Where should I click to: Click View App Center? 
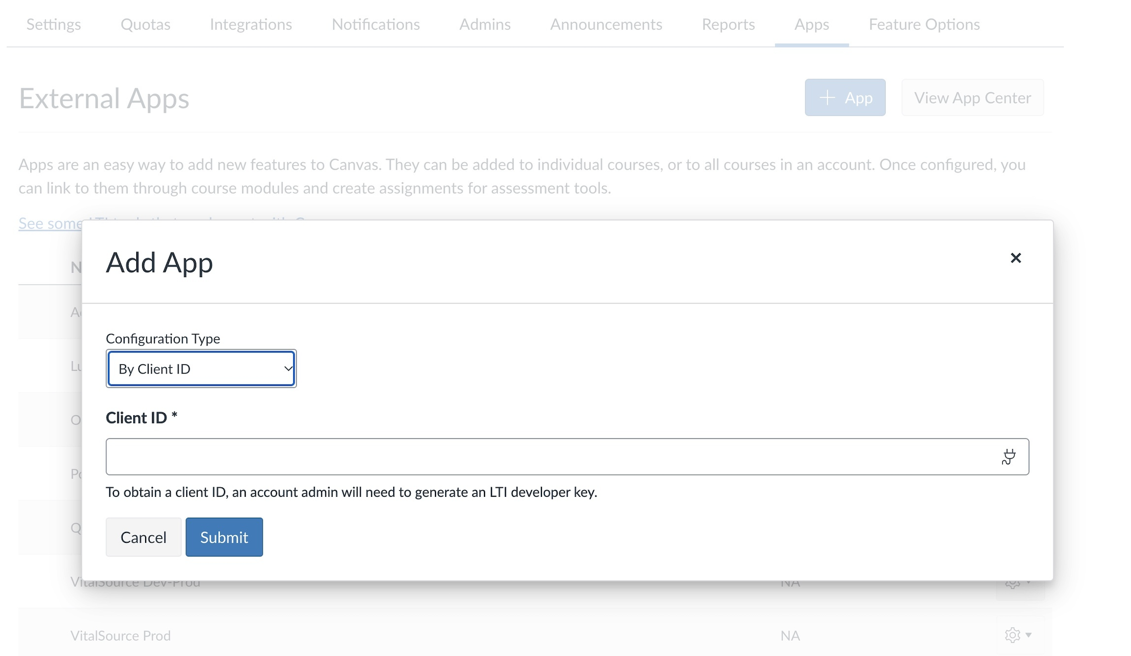[971, 97]
